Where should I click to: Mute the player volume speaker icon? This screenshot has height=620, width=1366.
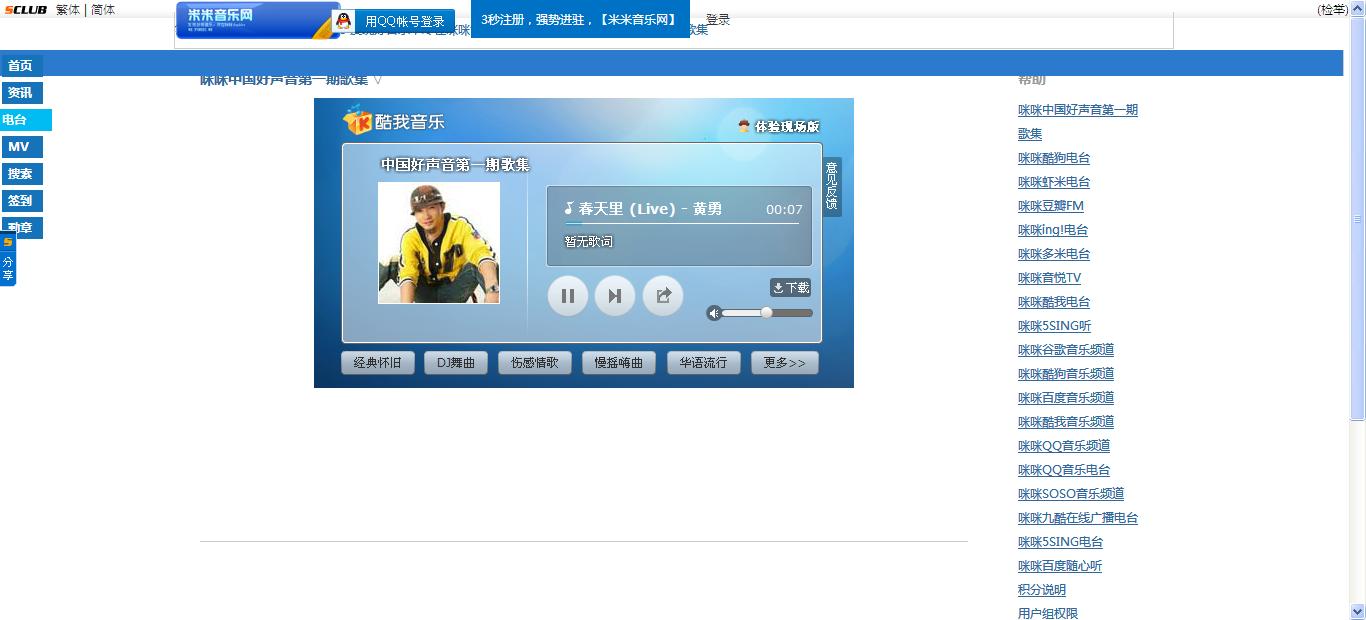714,313
